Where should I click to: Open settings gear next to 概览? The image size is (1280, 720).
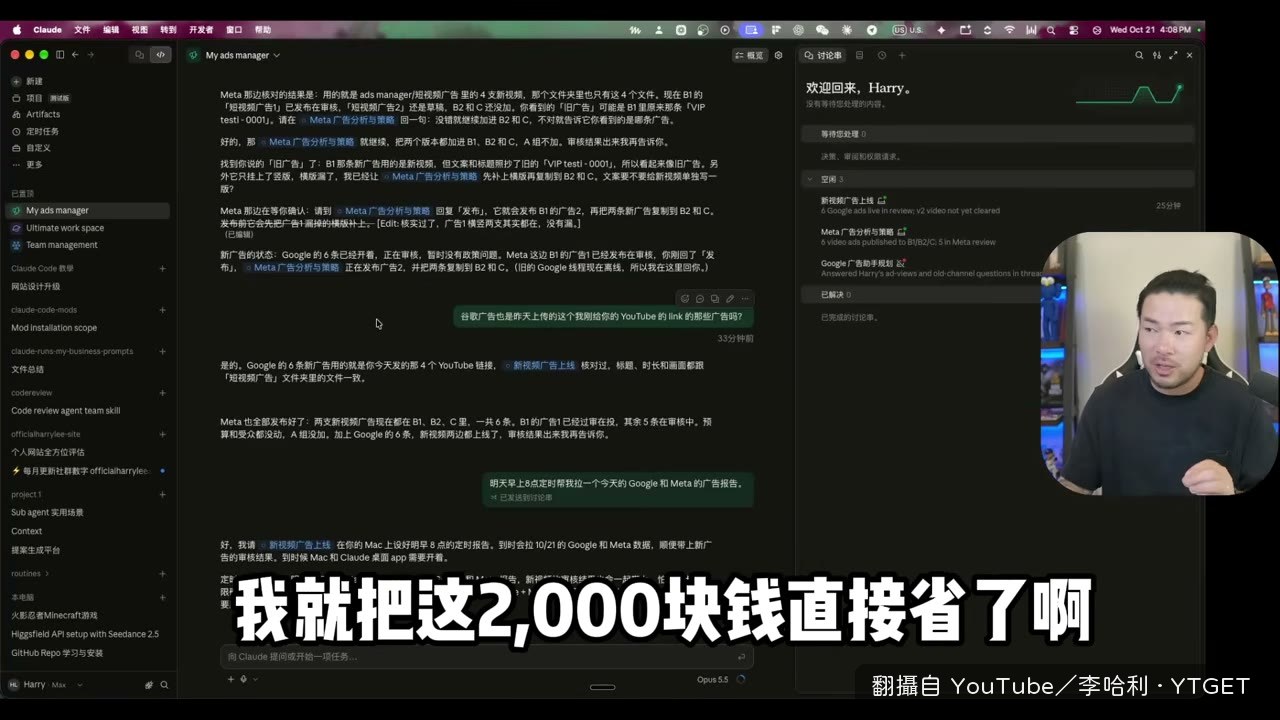(x=778, y=55)
